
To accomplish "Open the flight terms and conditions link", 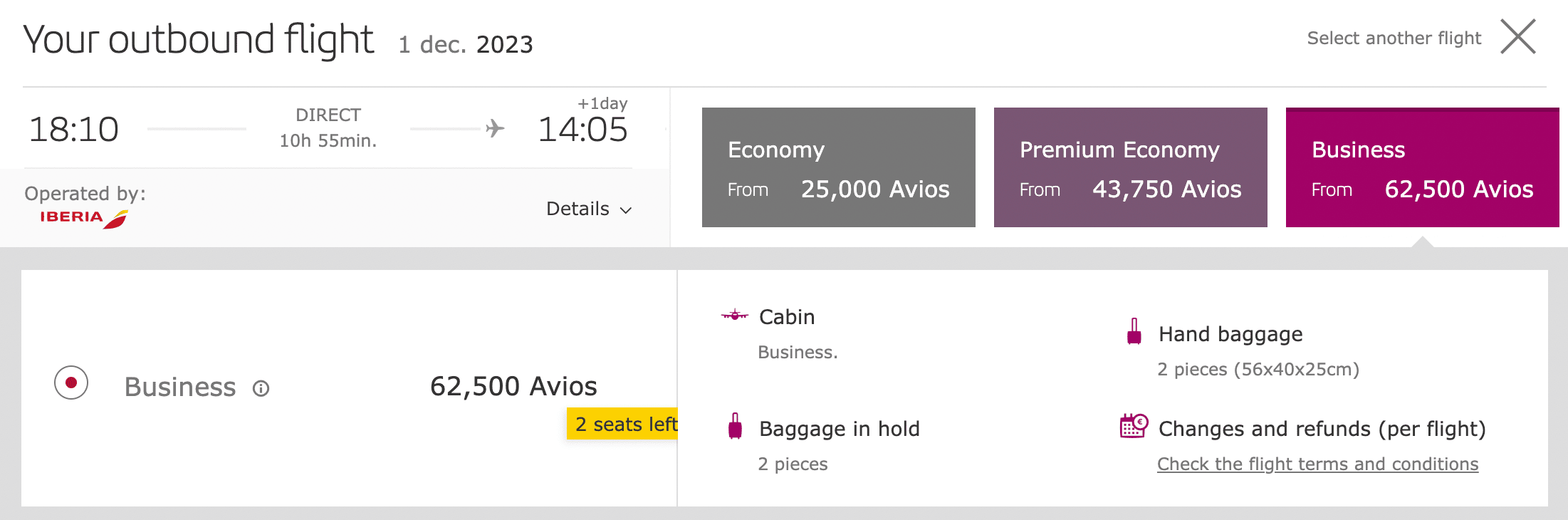I will coord(1317,464).
